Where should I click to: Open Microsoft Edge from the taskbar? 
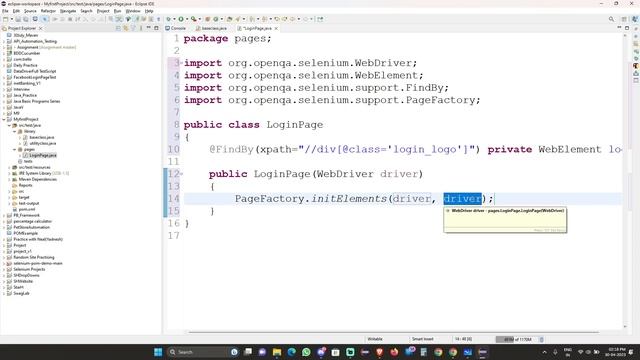(291, 352)
